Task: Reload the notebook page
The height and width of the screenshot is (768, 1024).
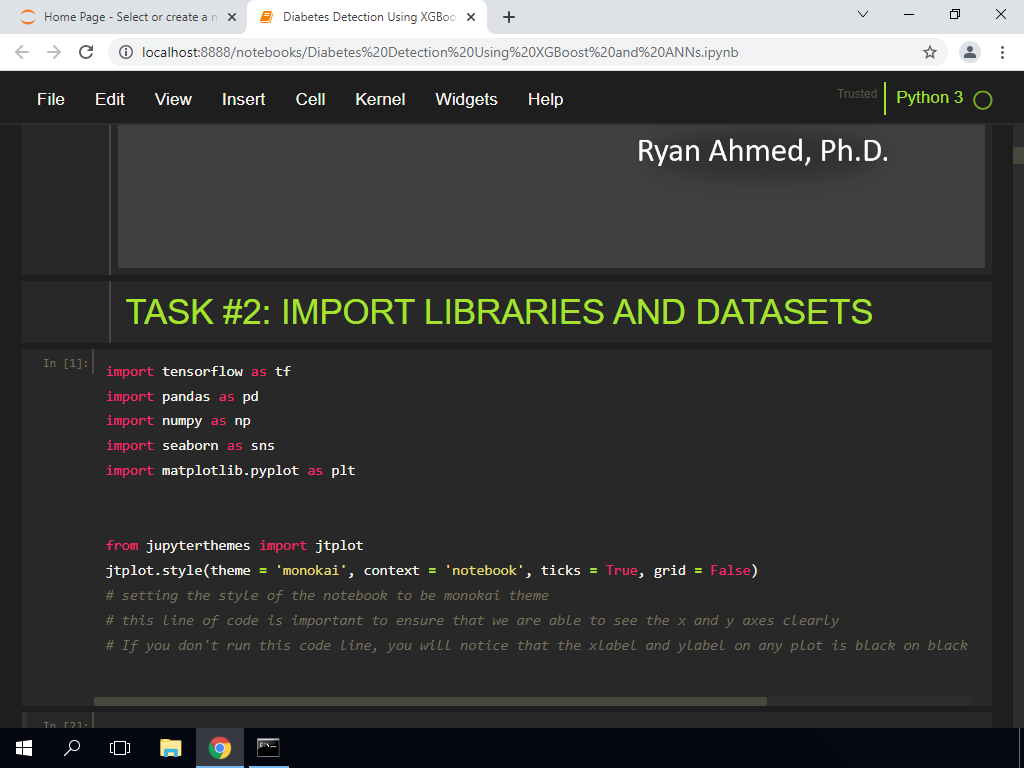Action: coord(86,52)
